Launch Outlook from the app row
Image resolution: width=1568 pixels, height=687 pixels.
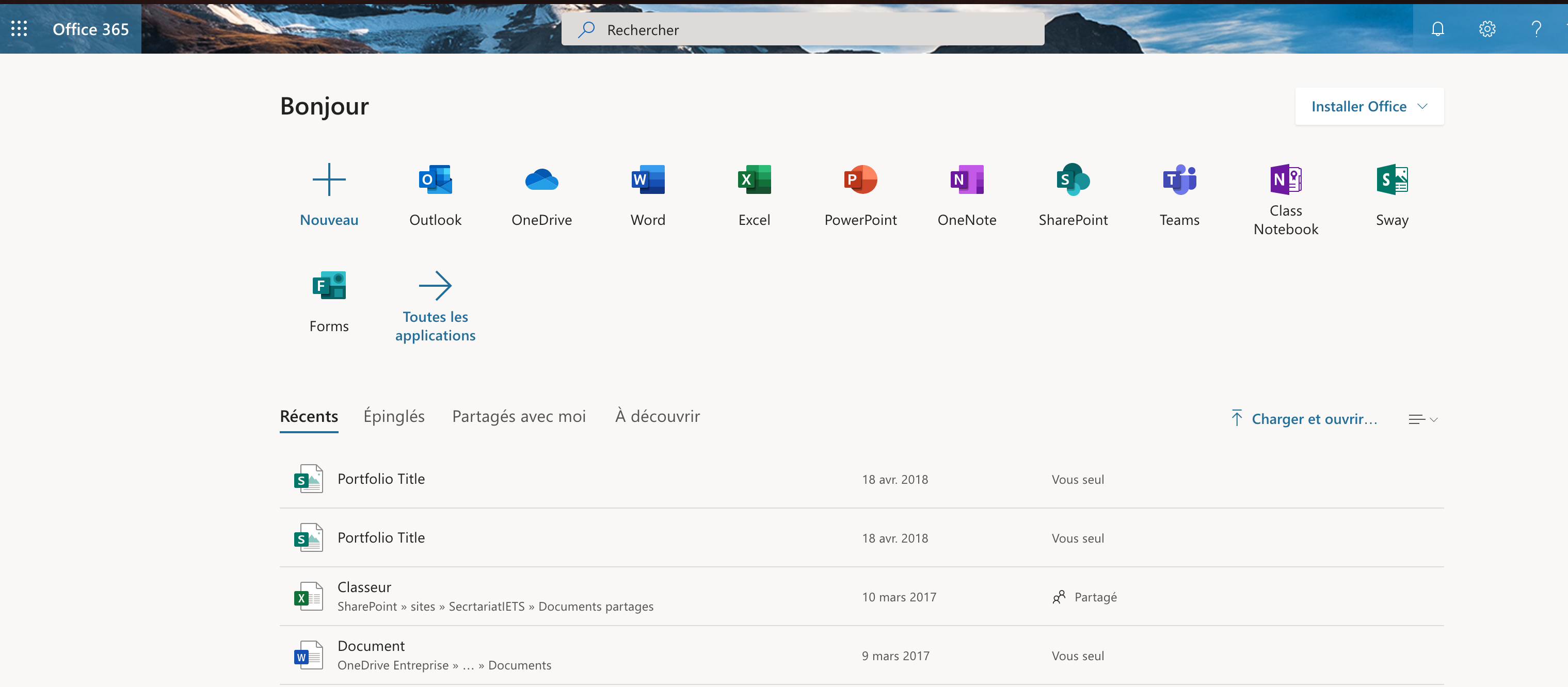tap(435, 195)
